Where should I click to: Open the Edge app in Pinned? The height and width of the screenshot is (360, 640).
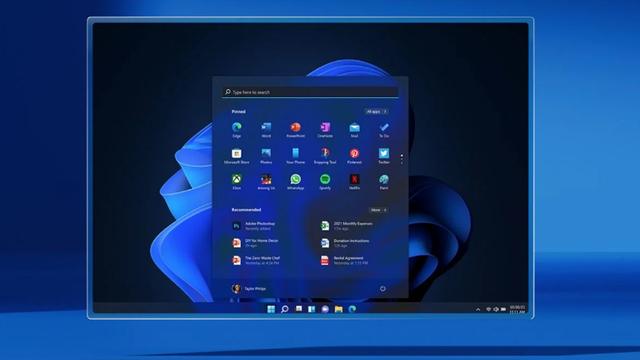coord(237,130)
